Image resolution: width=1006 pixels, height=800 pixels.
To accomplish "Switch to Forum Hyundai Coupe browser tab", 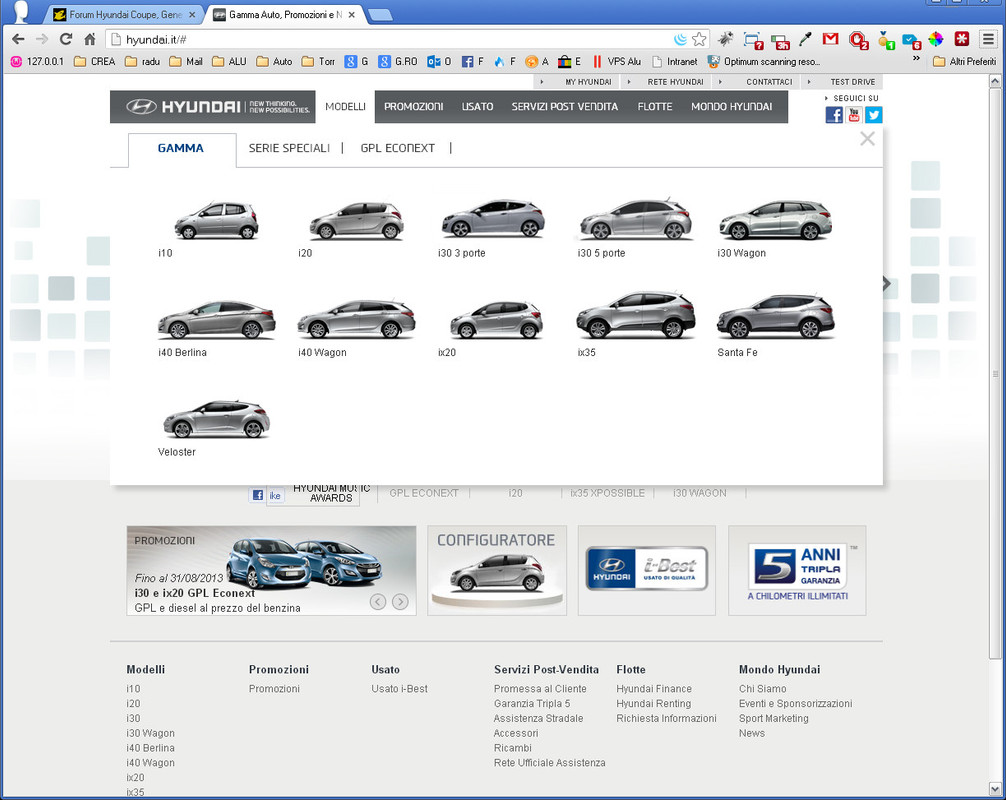I will [x=125, y=14].
